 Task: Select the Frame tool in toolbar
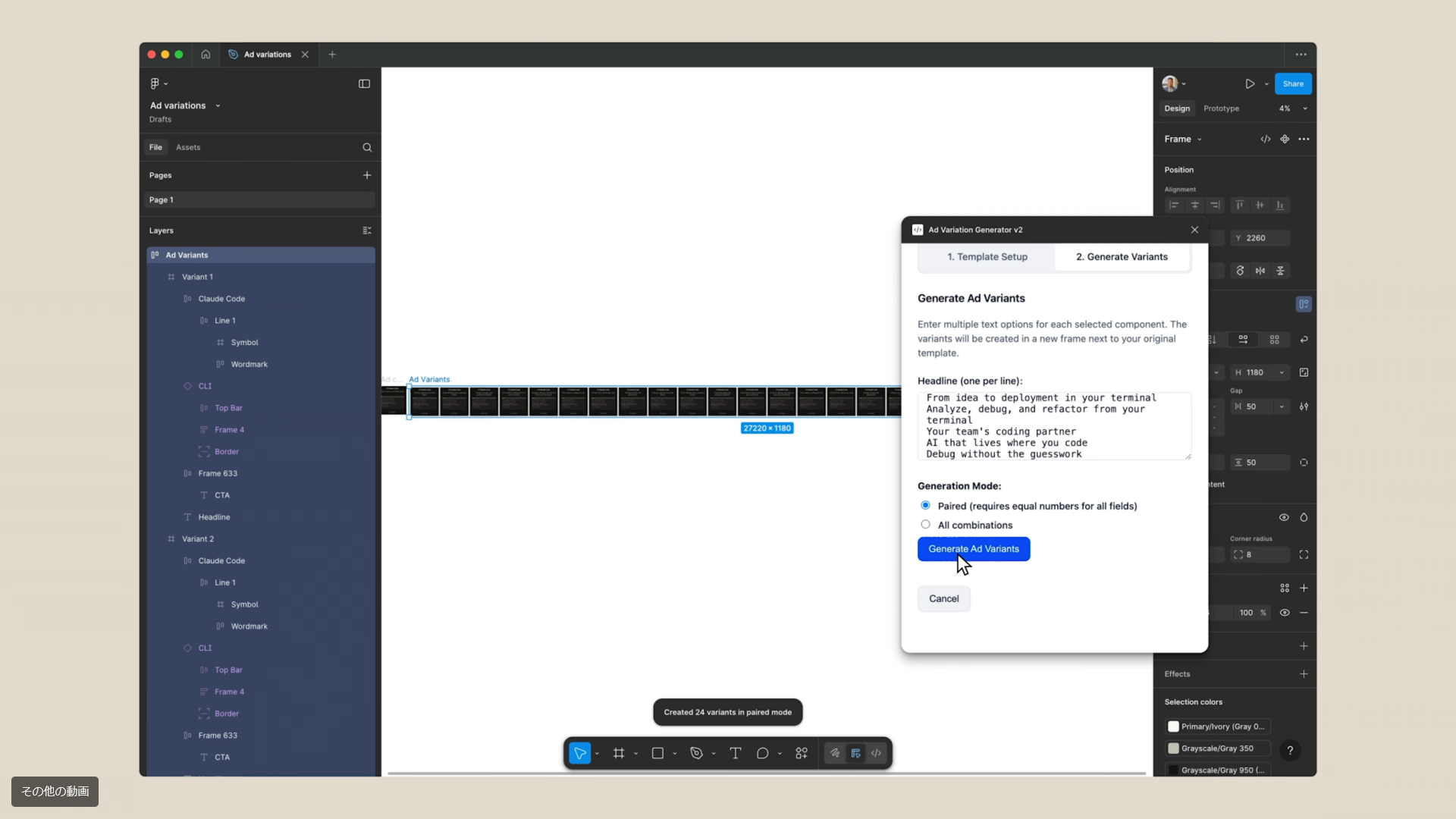coord(619,753)
